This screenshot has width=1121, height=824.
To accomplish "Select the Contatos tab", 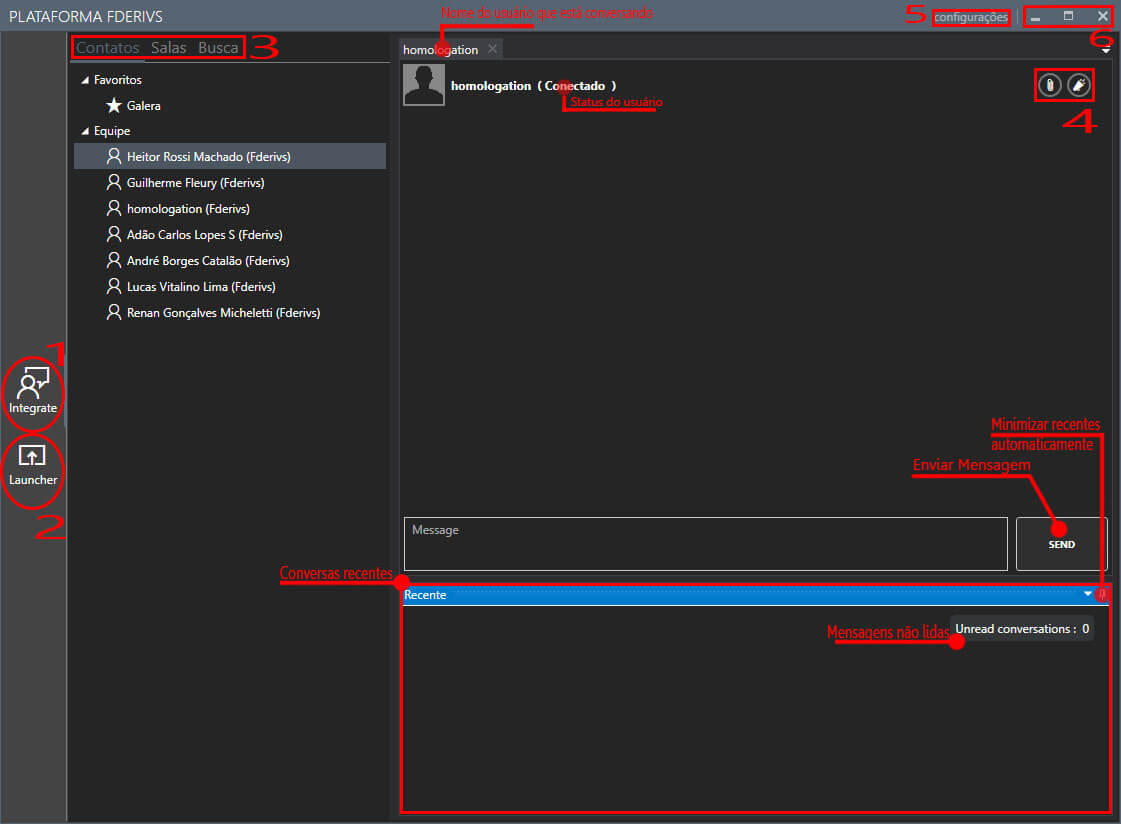I will 108,48.
